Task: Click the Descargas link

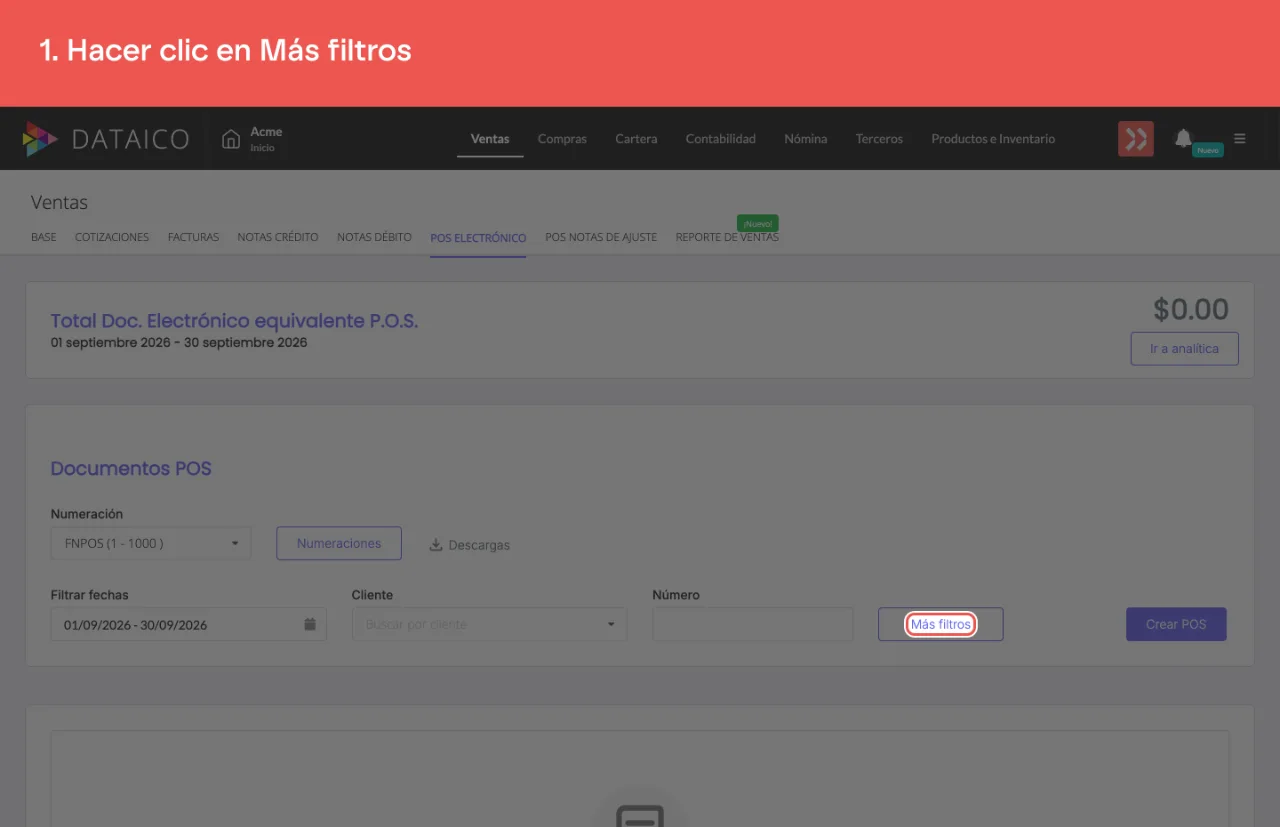Action: pyautogui.click(x=479, y=545)
